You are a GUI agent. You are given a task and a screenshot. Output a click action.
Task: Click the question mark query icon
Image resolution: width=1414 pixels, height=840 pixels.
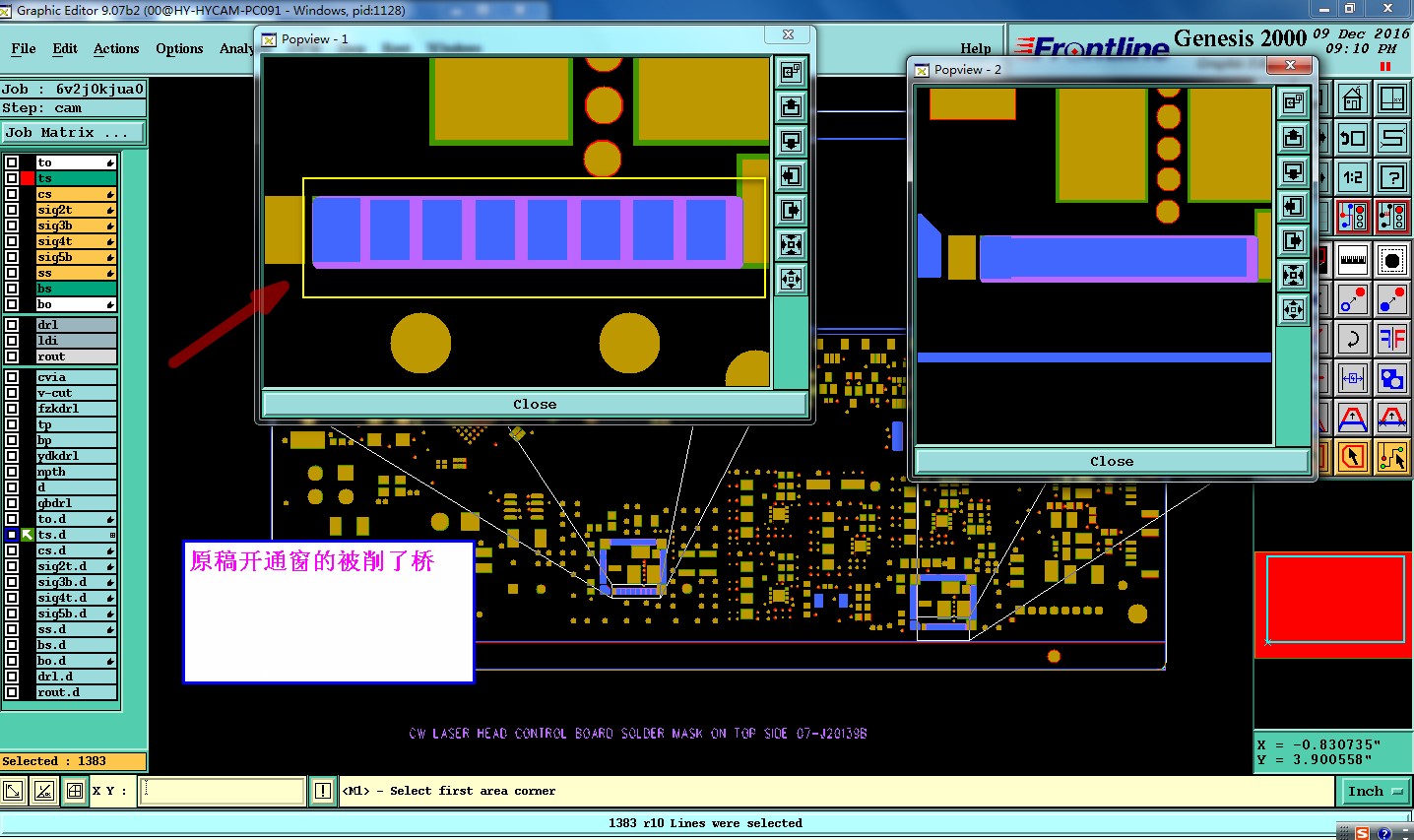(x=1392, y=177)
